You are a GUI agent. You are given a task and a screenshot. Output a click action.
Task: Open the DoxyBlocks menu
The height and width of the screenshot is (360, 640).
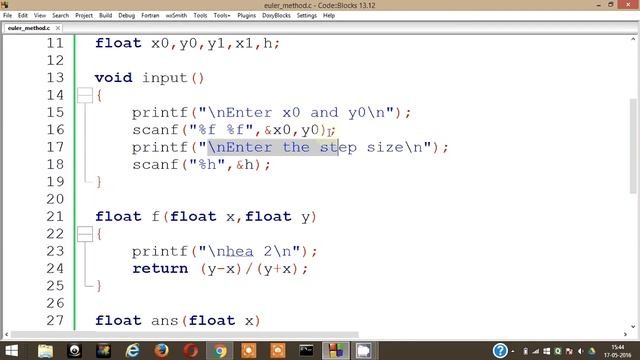pos(276,16)
